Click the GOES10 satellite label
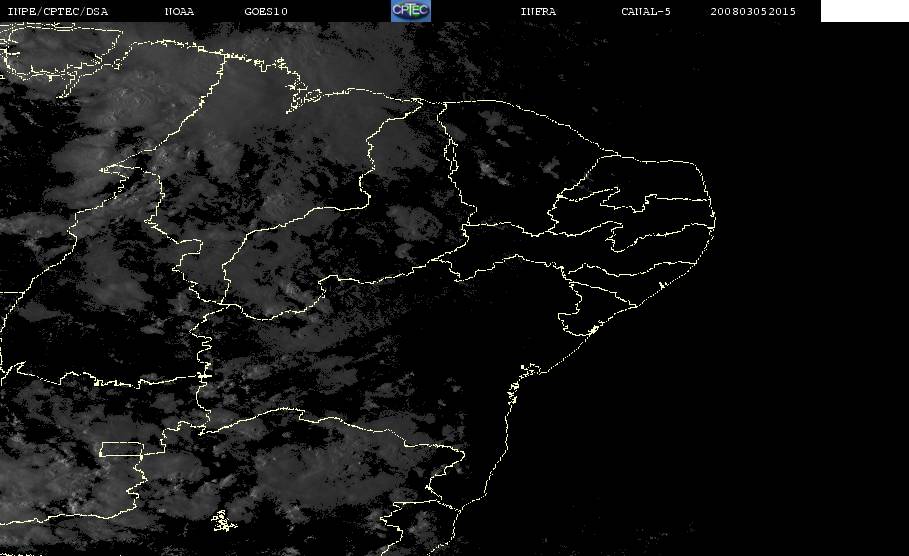 [266, 11]
